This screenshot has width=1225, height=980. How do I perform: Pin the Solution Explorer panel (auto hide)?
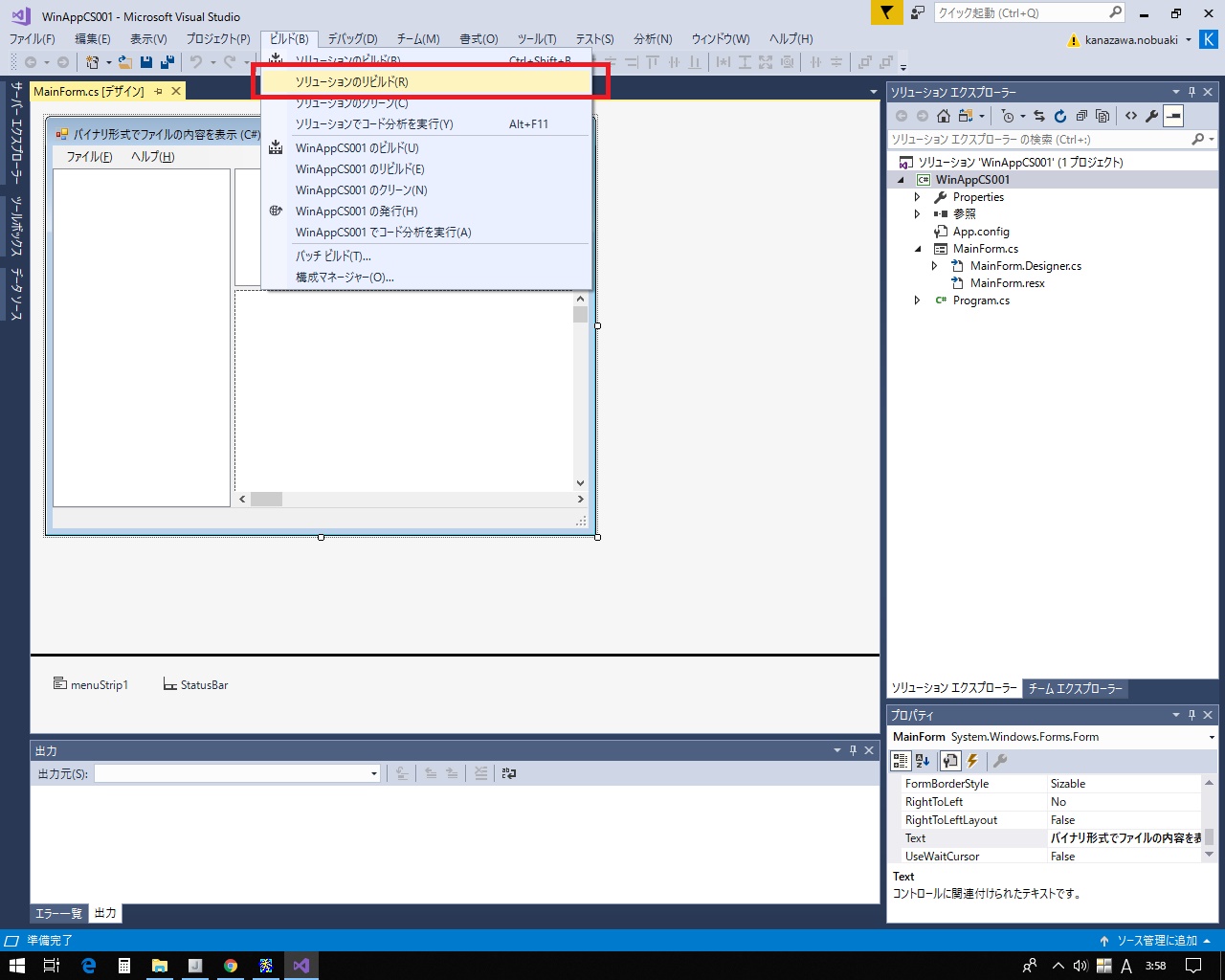coord(1192,92)
